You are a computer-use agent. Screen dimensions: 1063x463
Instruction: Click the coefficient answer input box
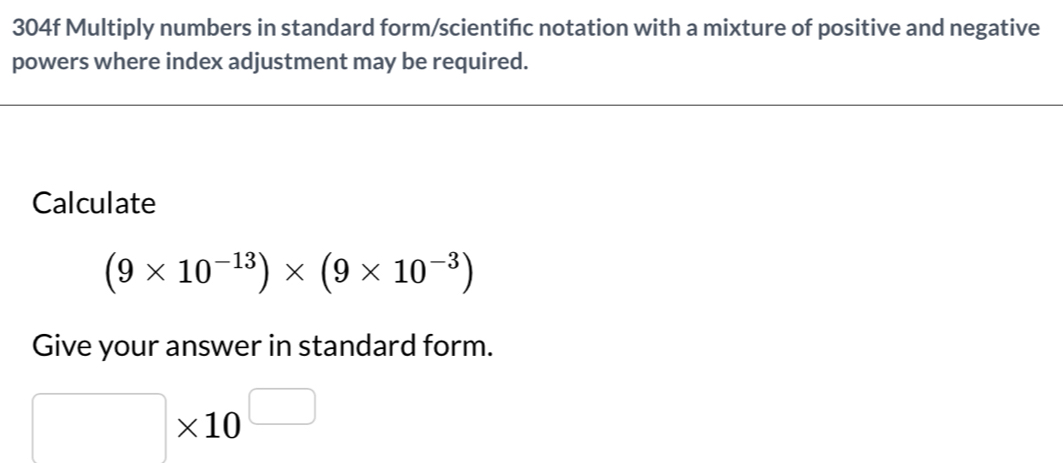[99, 427]
